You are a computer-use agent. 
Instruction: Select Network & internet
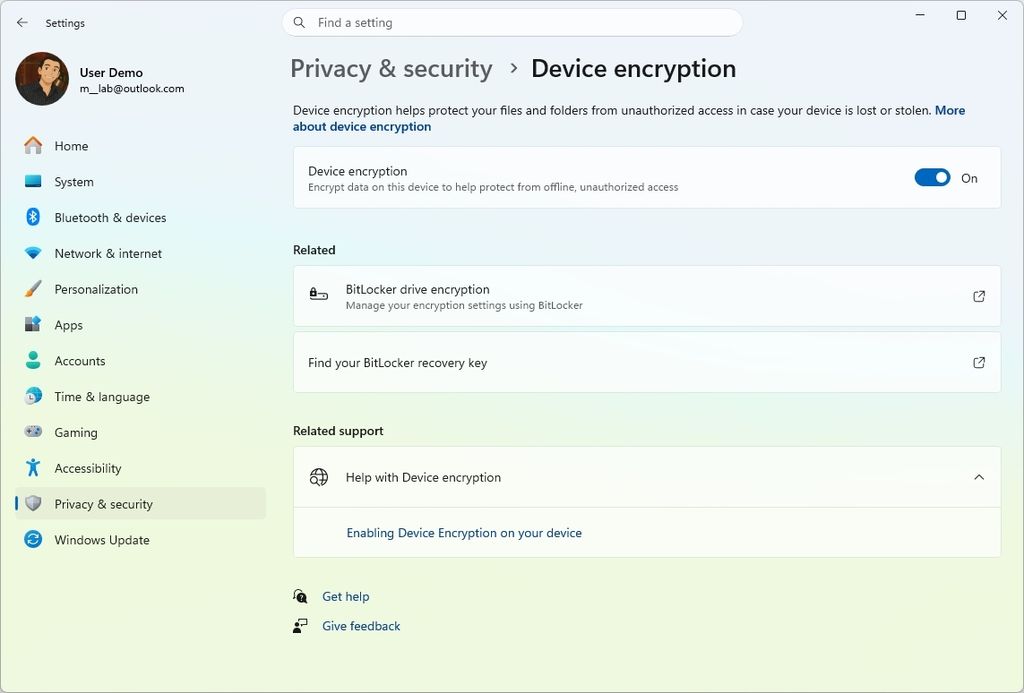[140, 253]
